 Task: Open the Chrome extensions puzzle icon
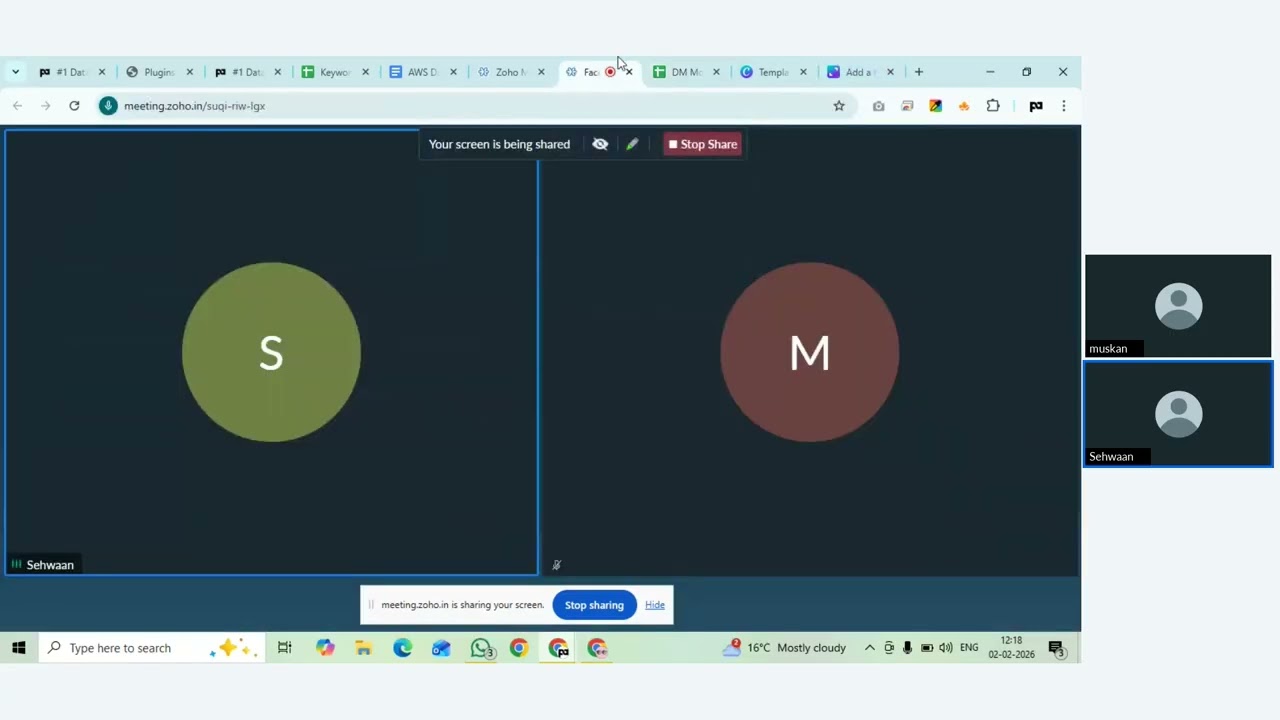[993, 106]
